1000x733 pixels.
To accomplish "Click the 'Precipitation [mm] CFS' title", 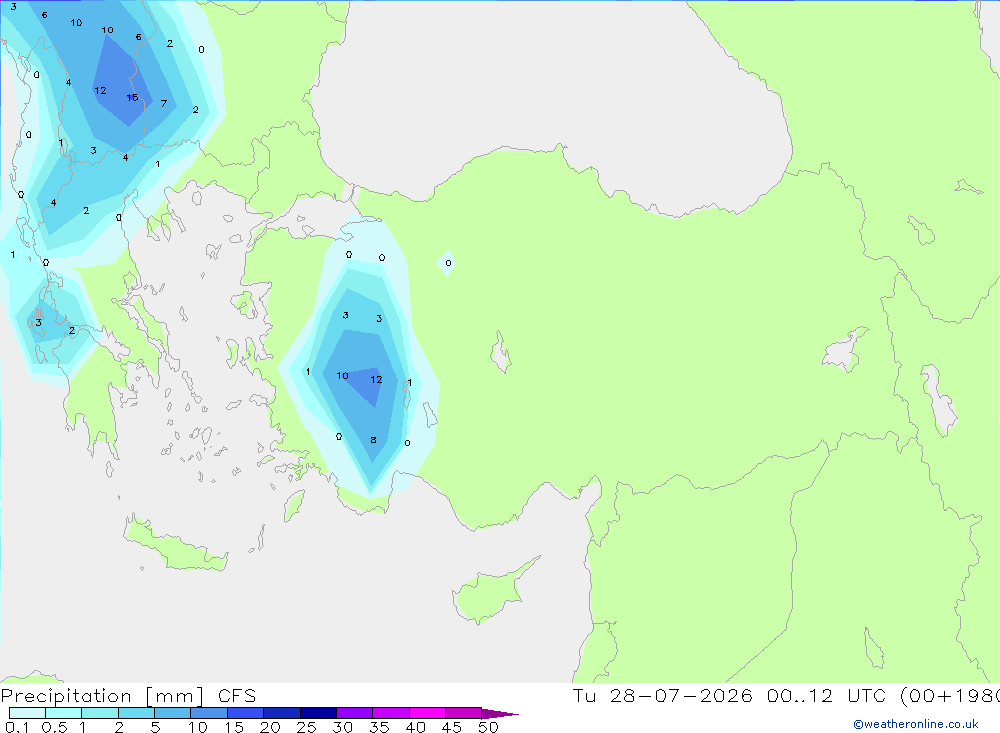I will [x=128, y=696].
